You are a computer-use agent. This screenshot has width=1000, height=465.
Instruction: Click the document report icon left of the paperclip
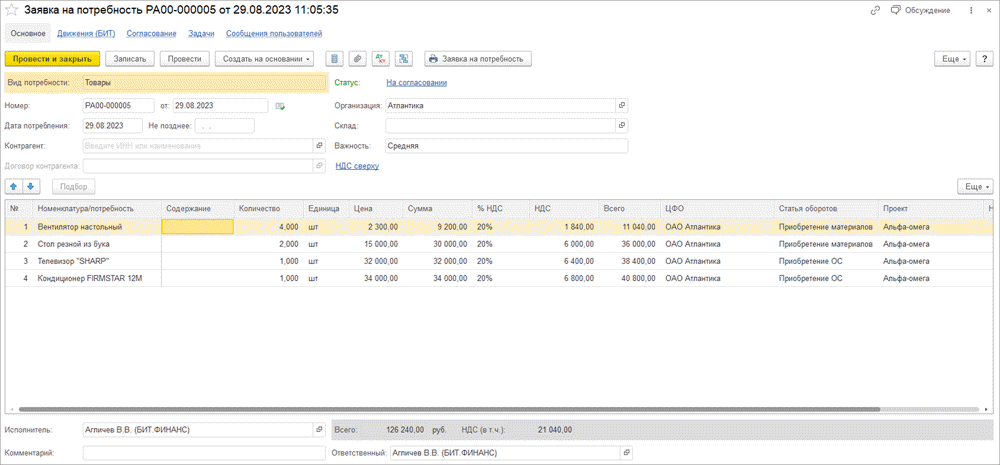335,59
